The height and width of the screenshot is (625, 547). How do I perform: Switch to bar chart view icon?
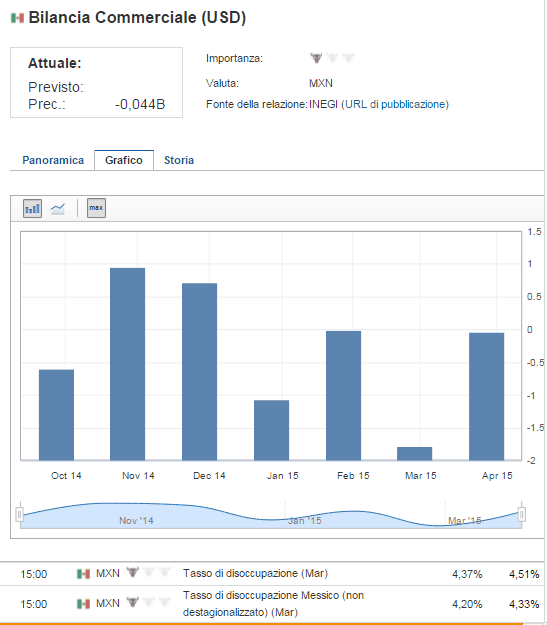32,208
